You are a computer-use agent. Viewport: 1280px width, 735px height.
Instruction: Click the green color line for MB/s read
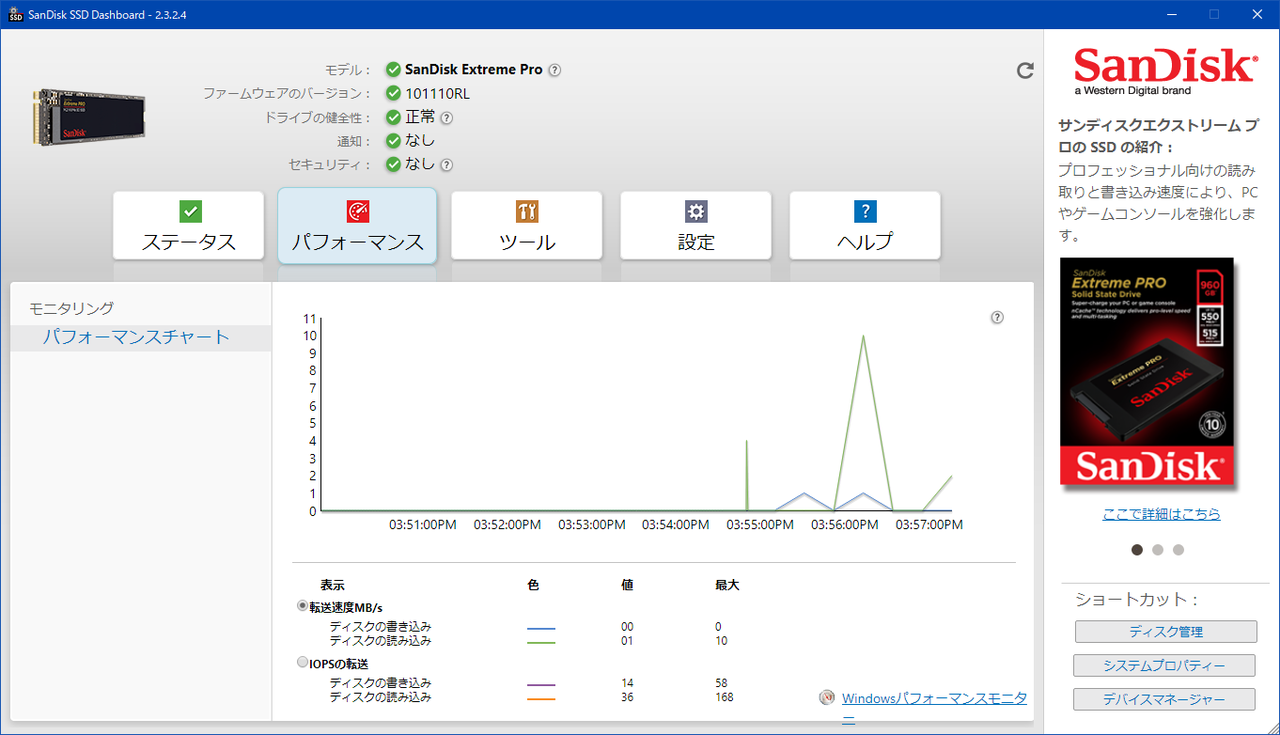point(541,642)
